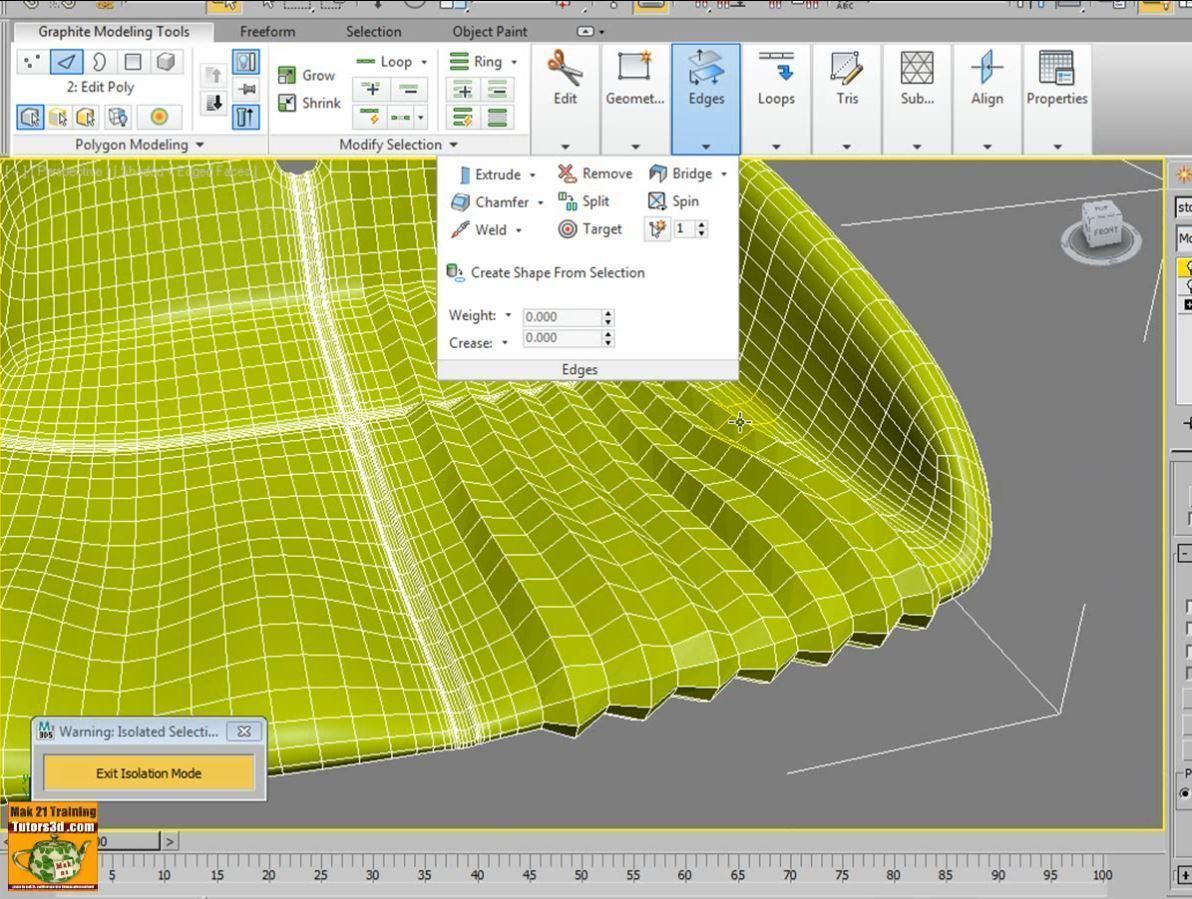1192x899 pixels.
Task: Click the Weight value input field
Action: [562, 317]
